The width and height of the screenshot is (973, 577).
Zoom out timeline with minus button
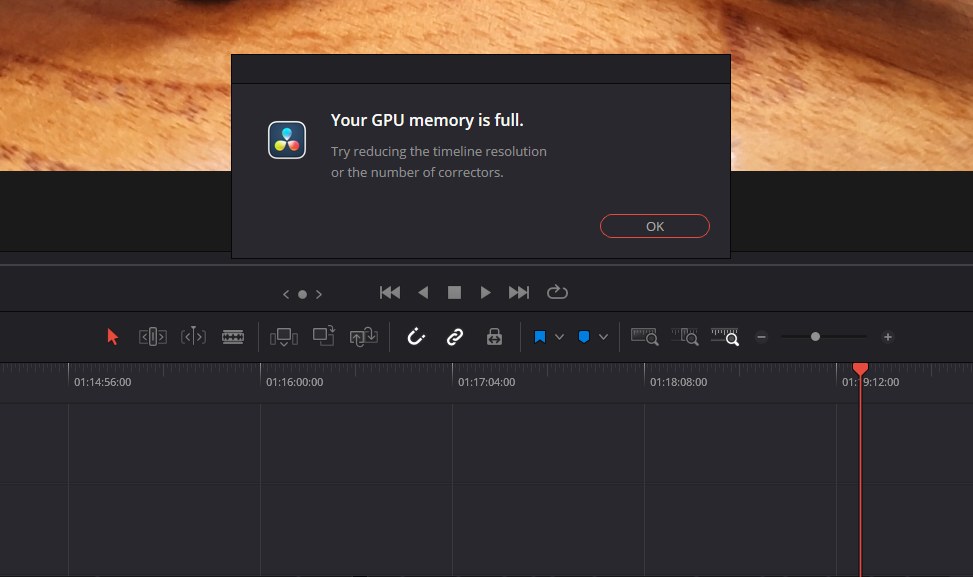coord(761,337)
